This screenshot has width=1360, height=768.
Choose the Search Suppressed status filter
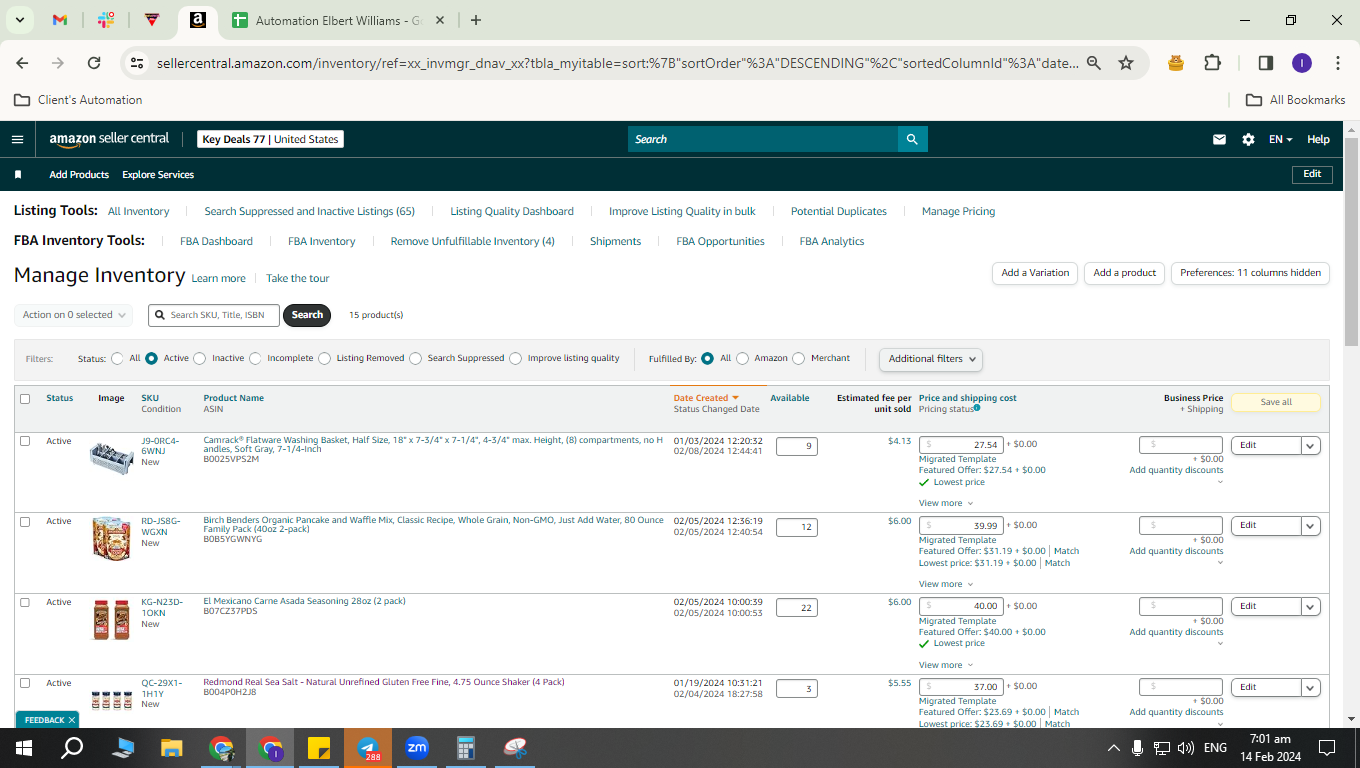click(x=416, y=358)
